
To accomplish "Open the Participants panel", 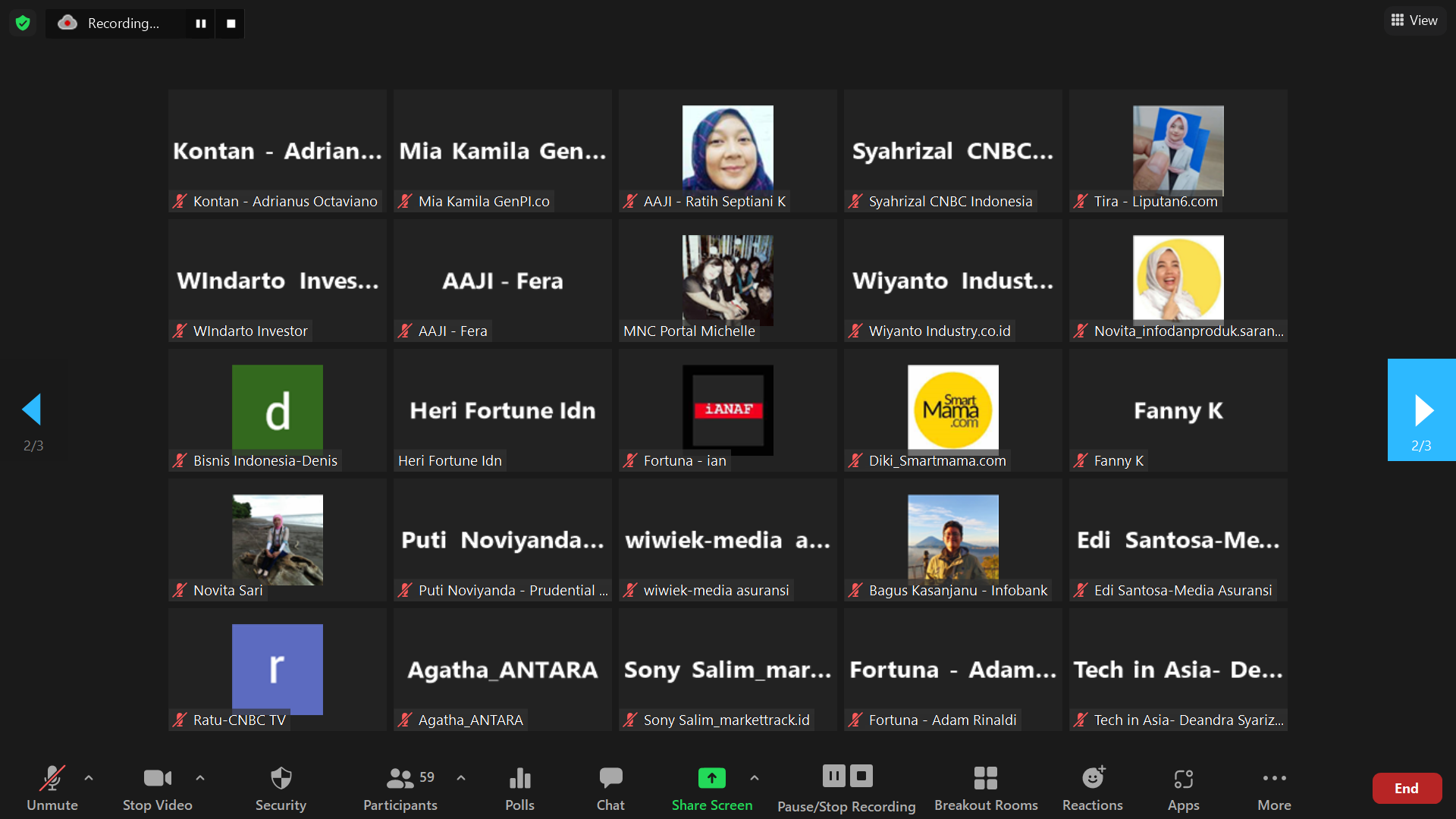I will (400, 789).
